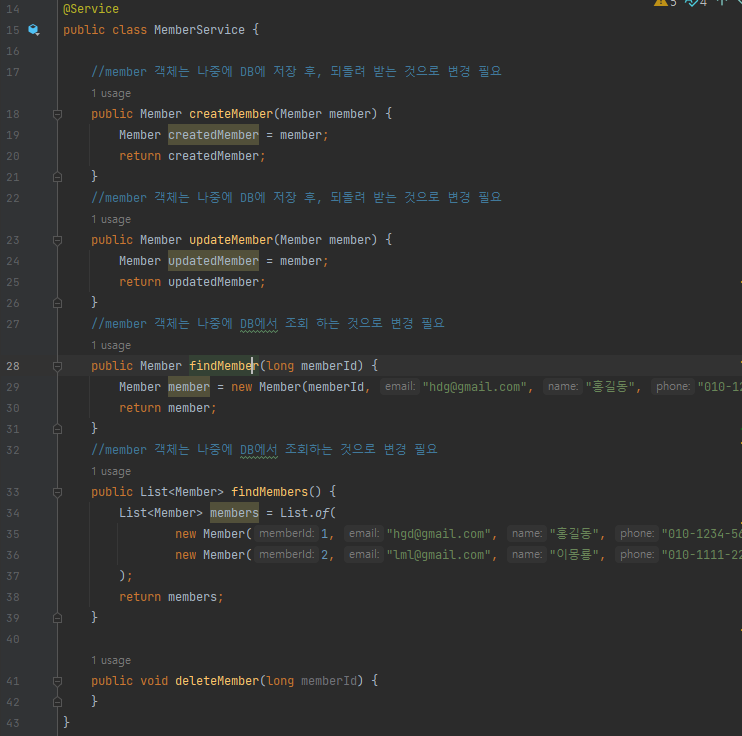Click createdMember in the return statement
Screen dimensions: 742x736
coord(213,156)
